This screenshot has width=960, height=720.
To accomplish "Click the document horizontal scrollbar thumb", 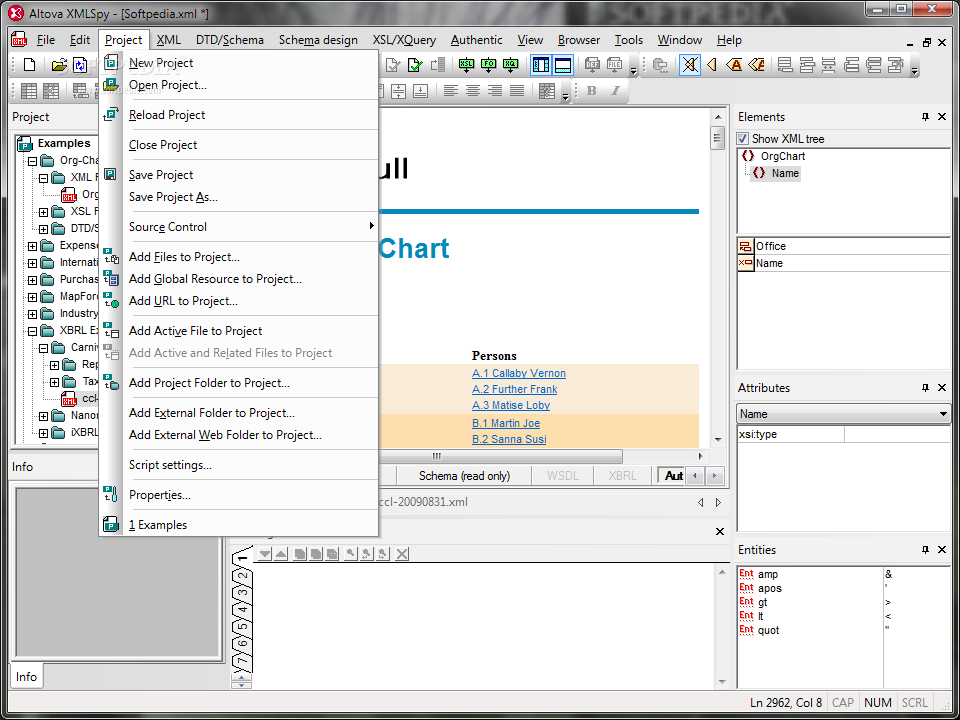I will point(500,456).
